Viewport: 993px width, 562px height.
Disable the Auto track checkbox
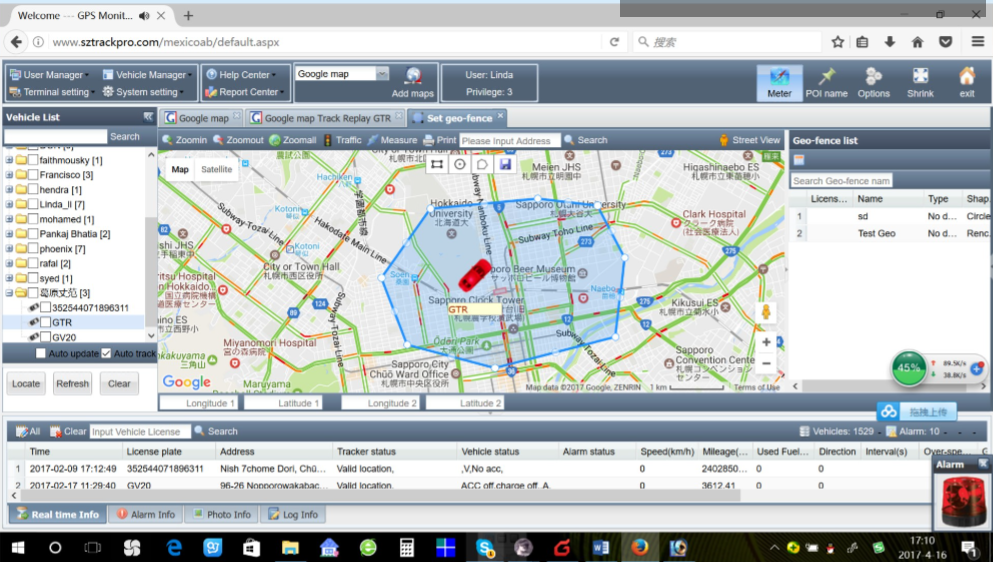click(x=106, y=354)
